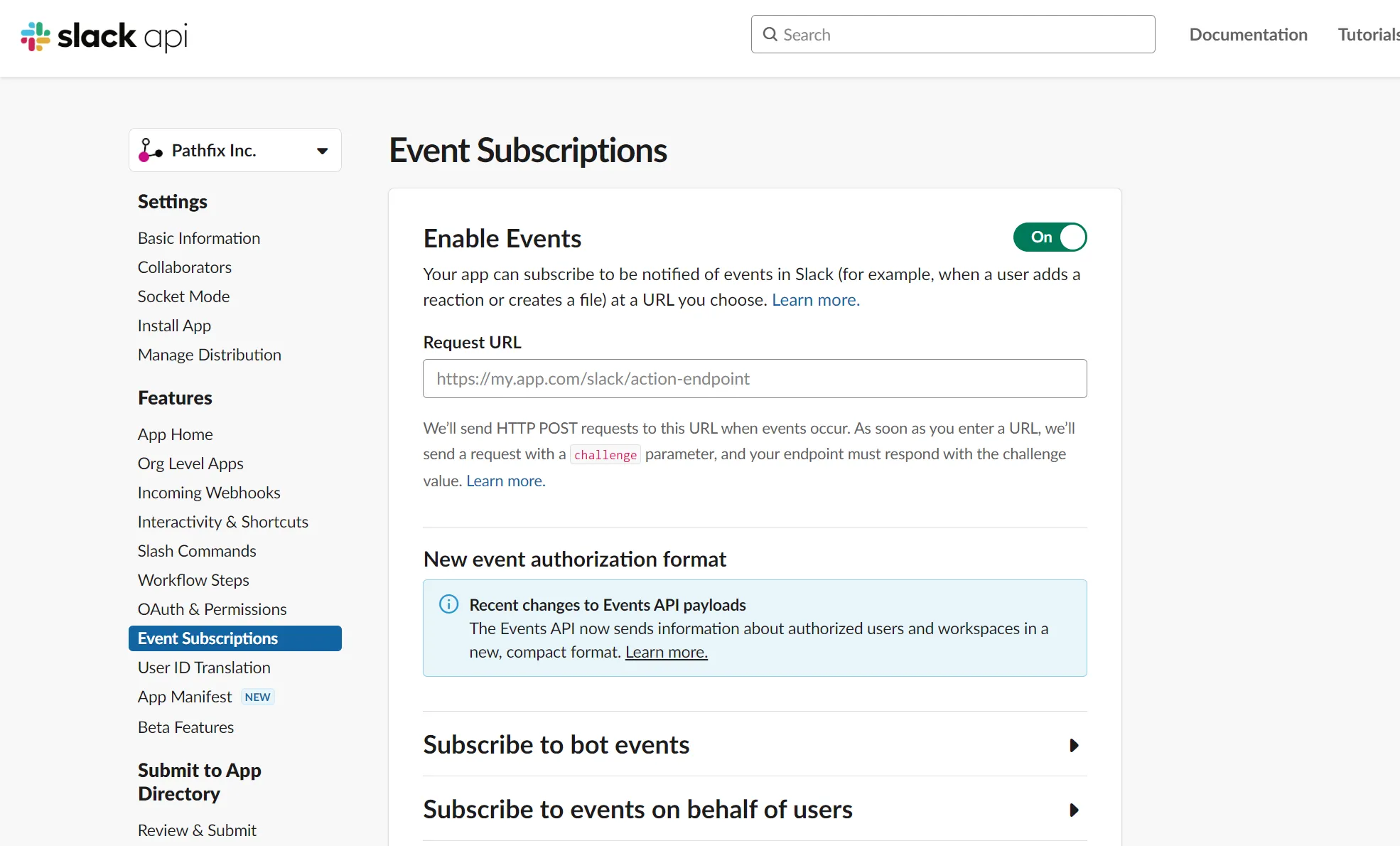Open the Documentation menu item
Viewport: 1400px width, 846px height.
(1248, 34)
